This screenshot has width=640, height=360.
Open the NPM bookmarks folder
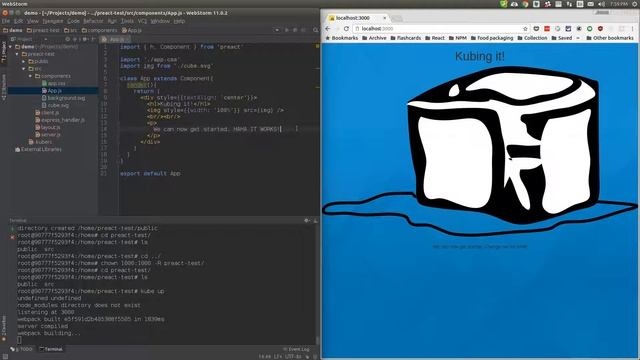(458, 38)
